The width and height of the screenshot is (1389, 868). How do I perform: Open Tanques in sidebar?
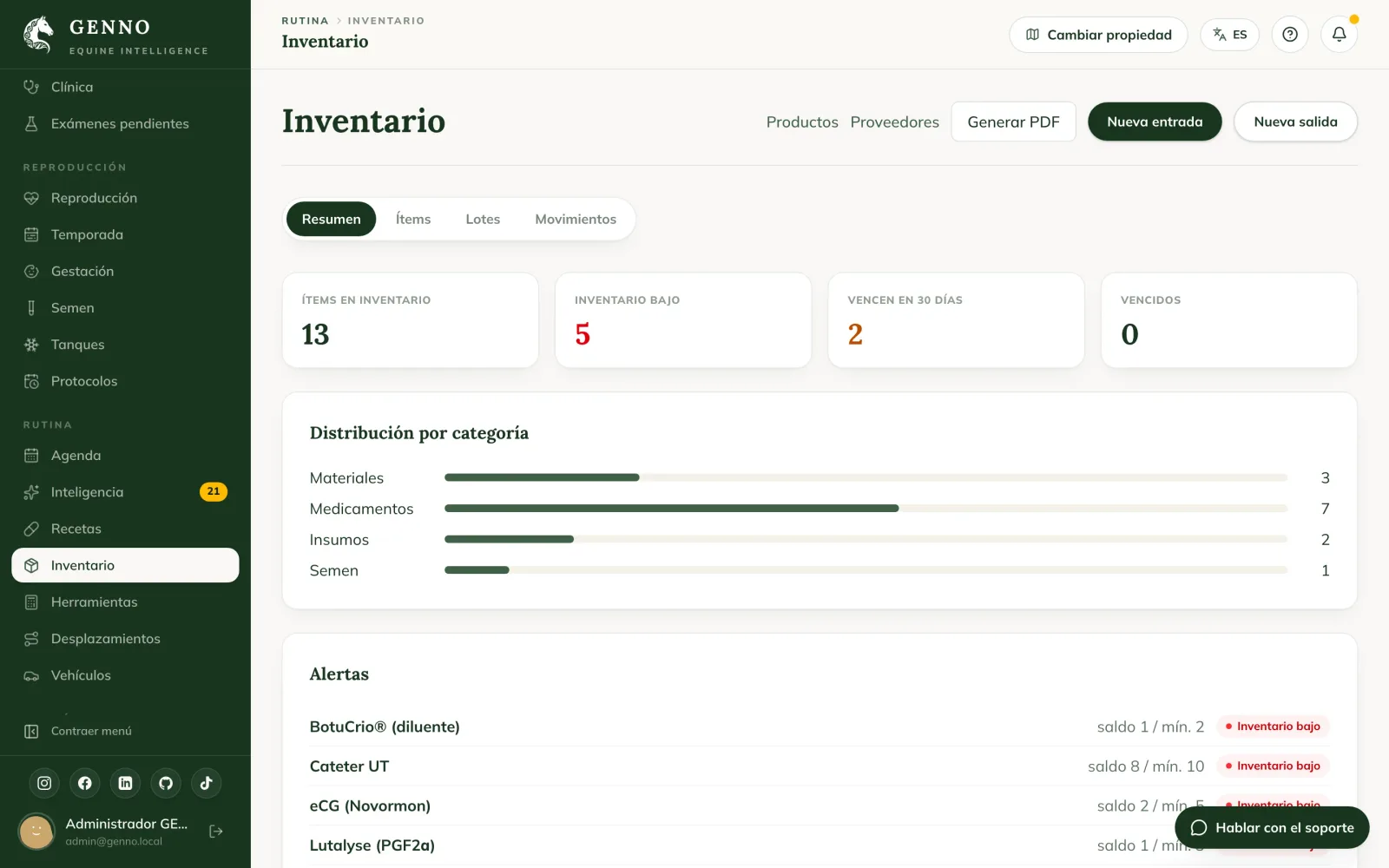pyautogui.click(x=125, y=345)
